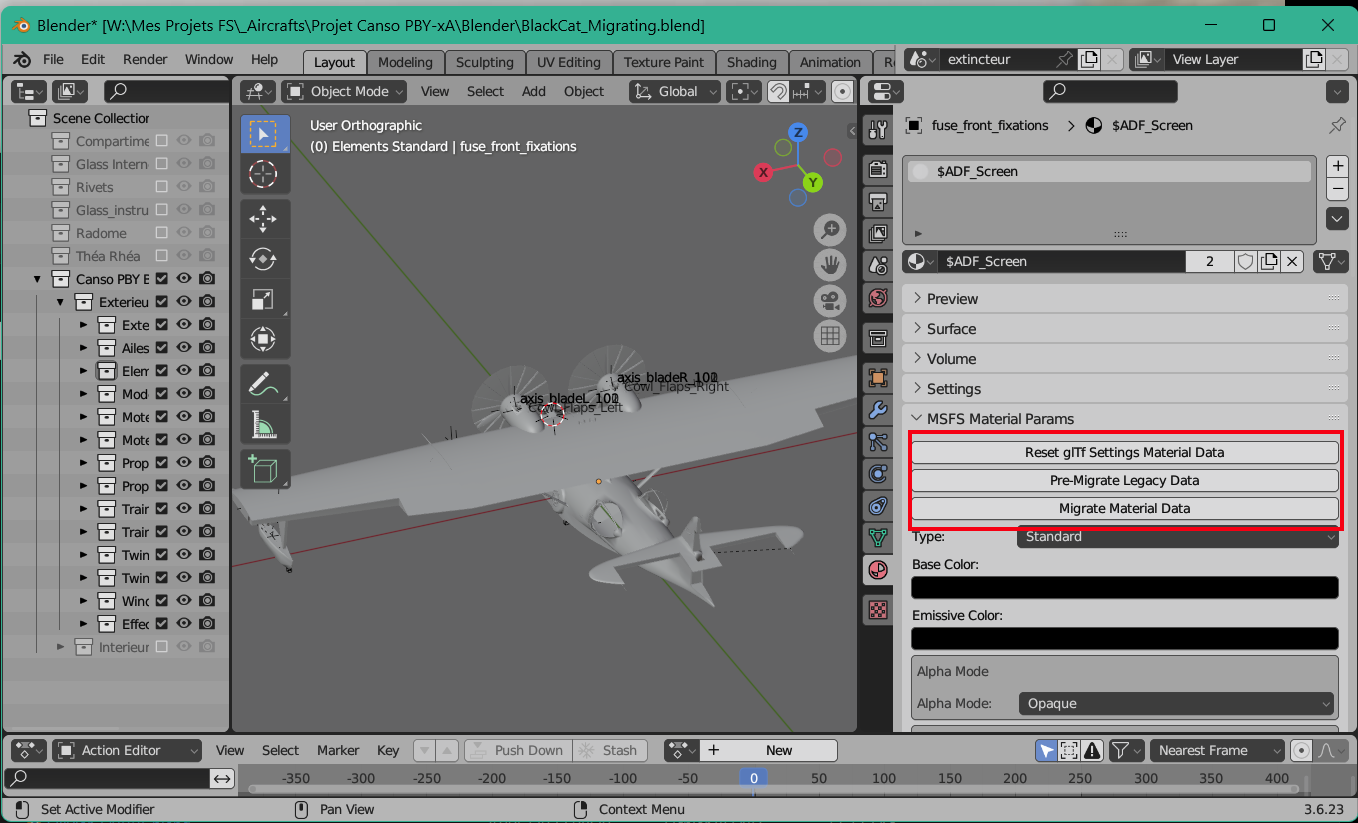This screenshot has width=1358, height=823.
Task: Hide the Canso PBY collection in viewport
Action: pyautogui.click(x=184, y=279)
